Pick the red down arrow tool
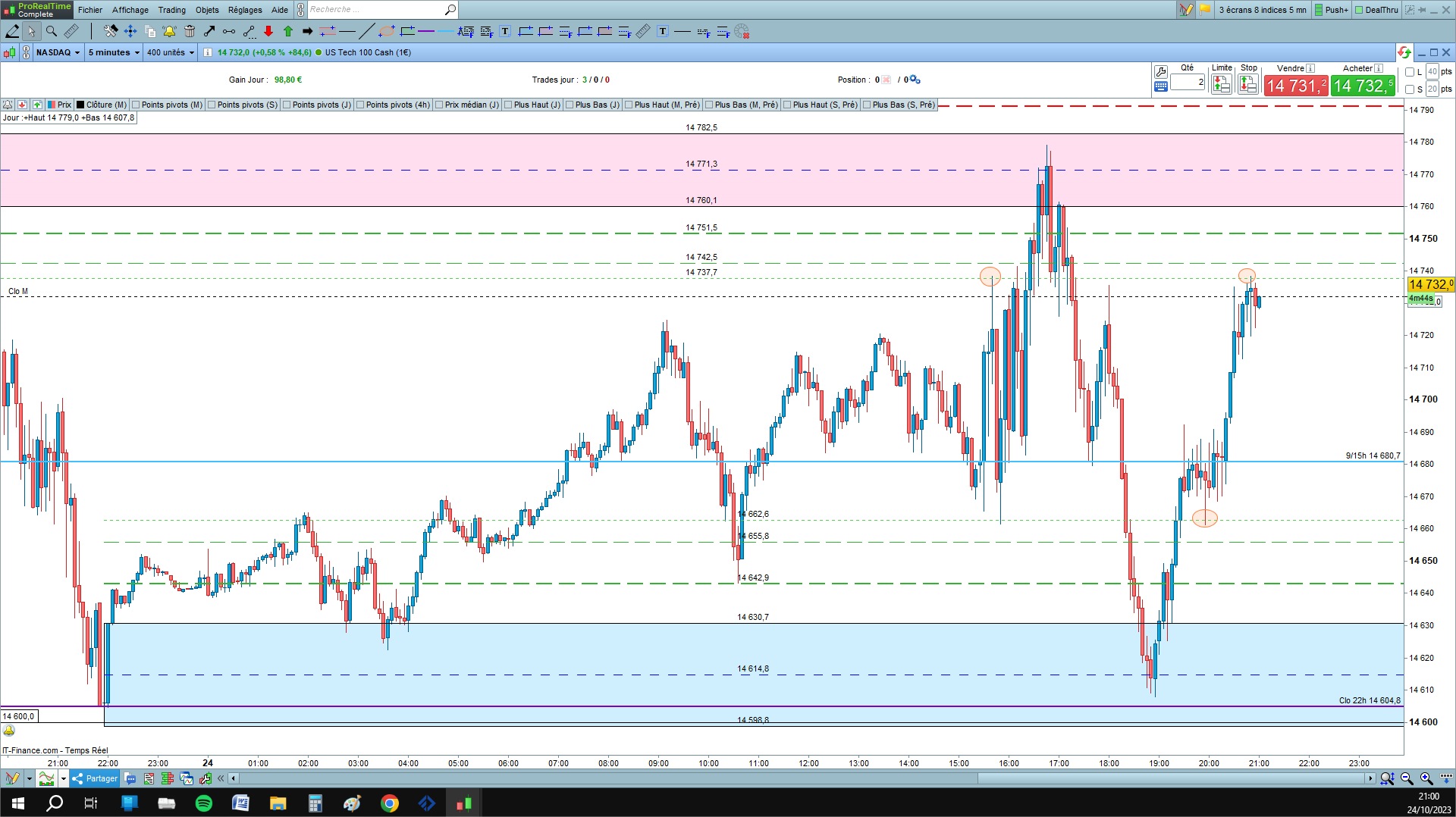The width and height of the screenshot is (1456, 817). (x=268, y=31)
